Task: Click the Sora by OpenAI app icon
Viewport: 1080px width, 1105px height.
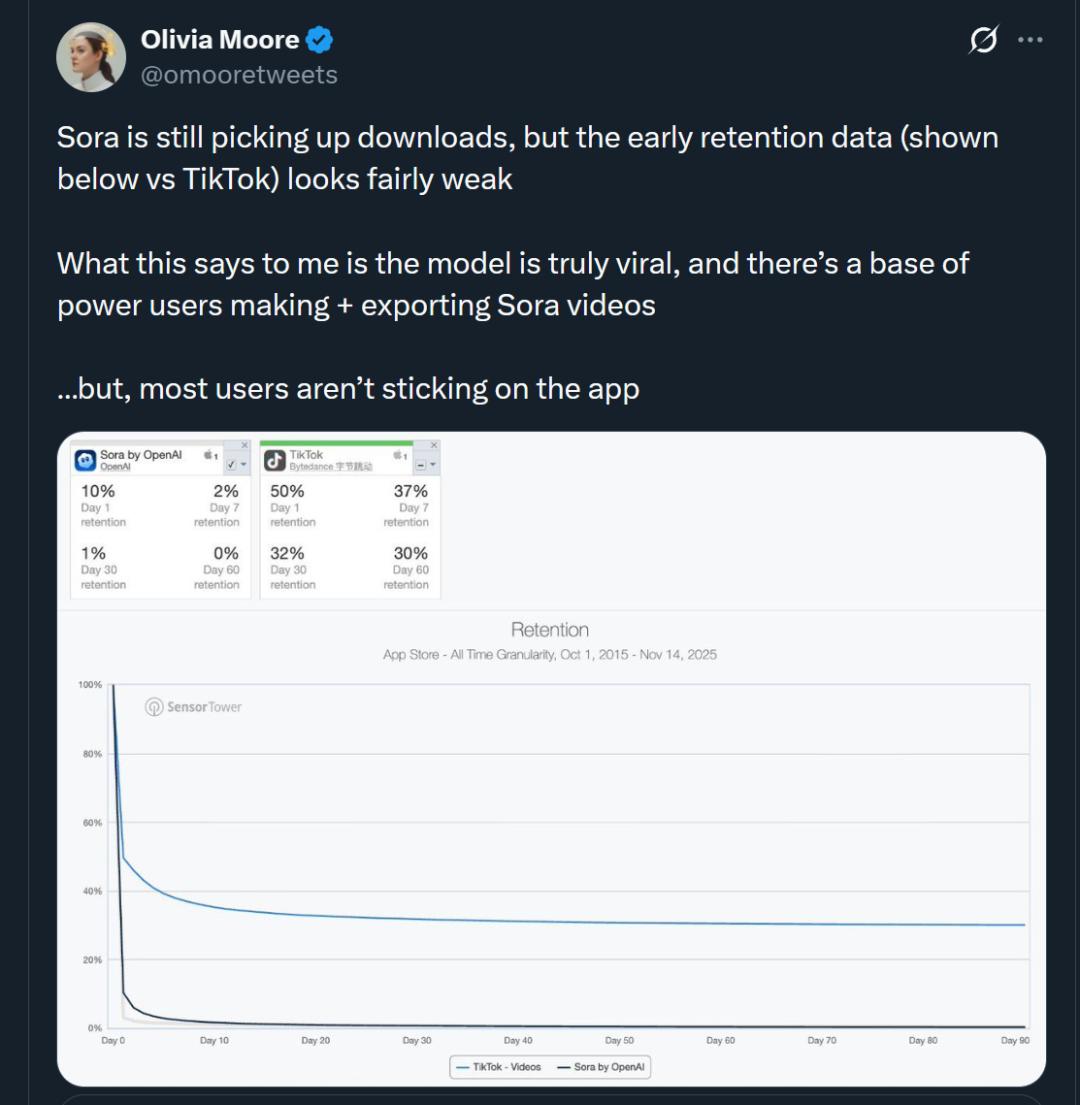Action: (x=86, y=461)
